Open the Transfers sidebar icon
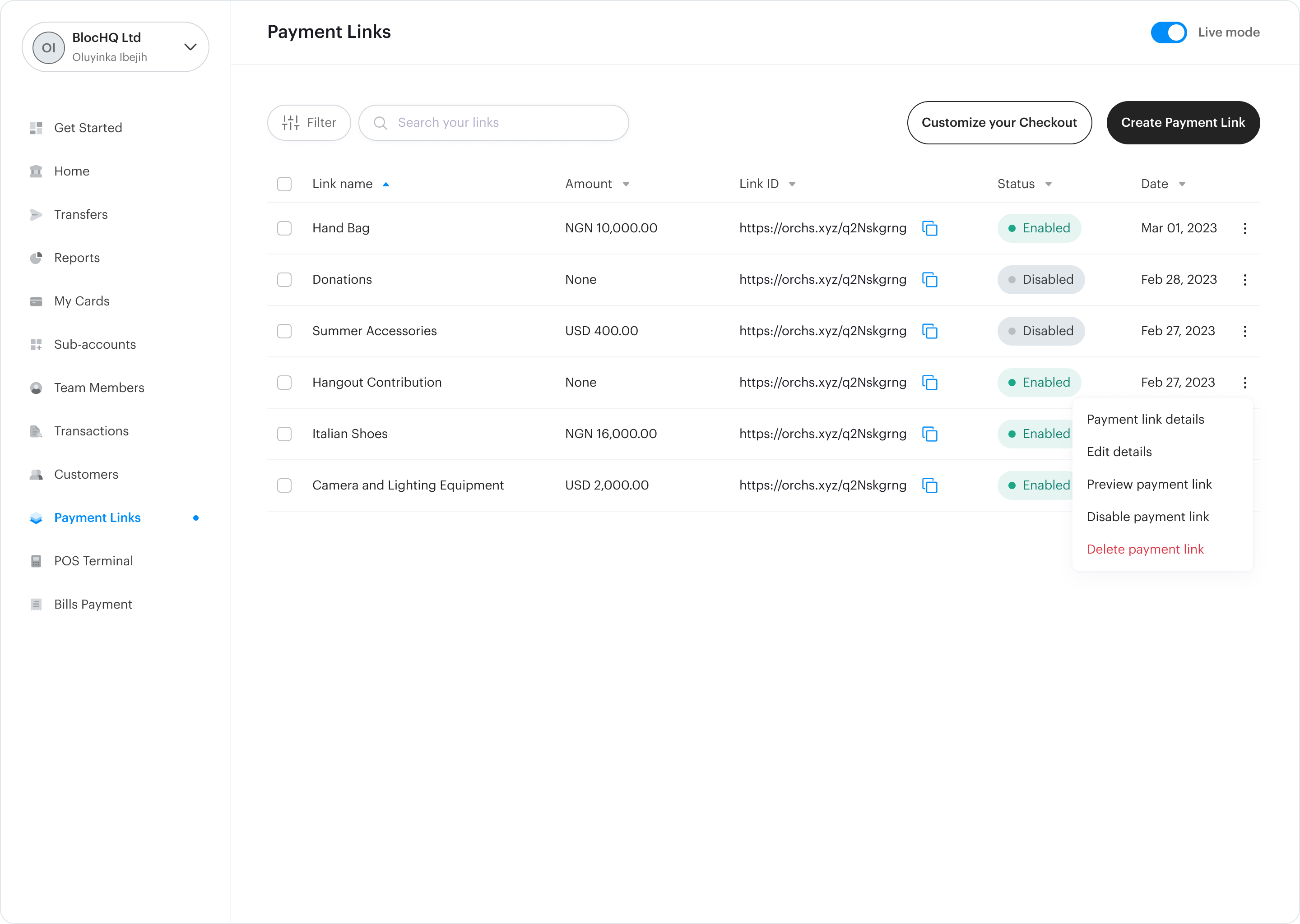This screenshot has height=924, width=1300. pyautogui.click(x=36, y=214)
